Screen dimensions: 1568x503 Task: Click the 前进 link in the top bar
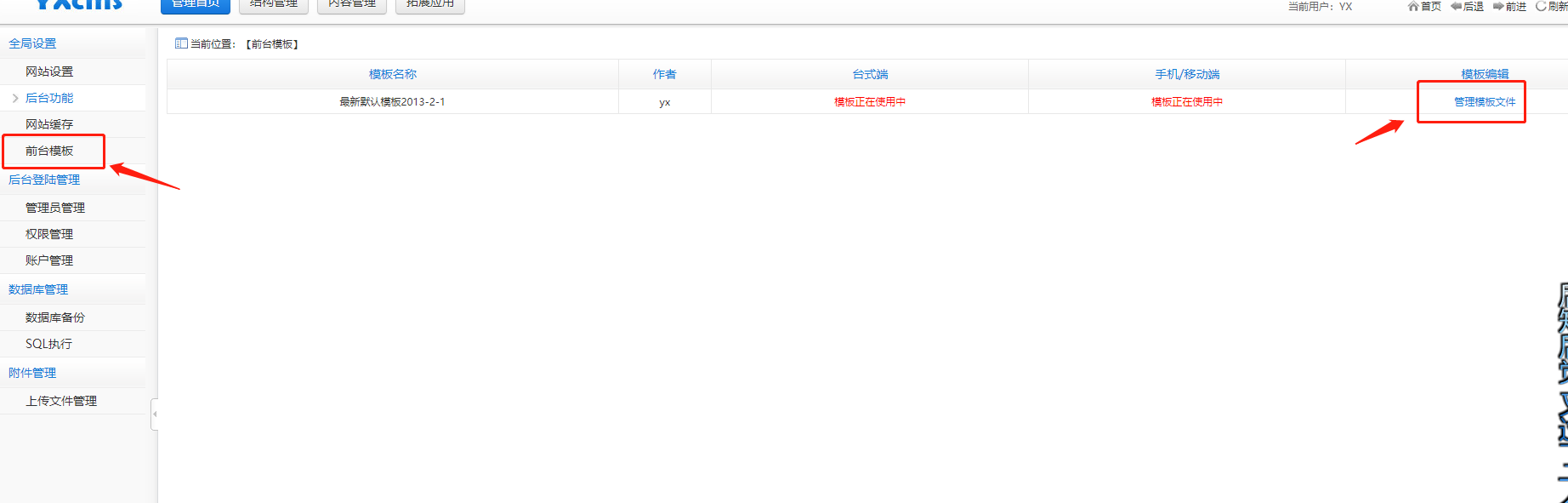1516,6
